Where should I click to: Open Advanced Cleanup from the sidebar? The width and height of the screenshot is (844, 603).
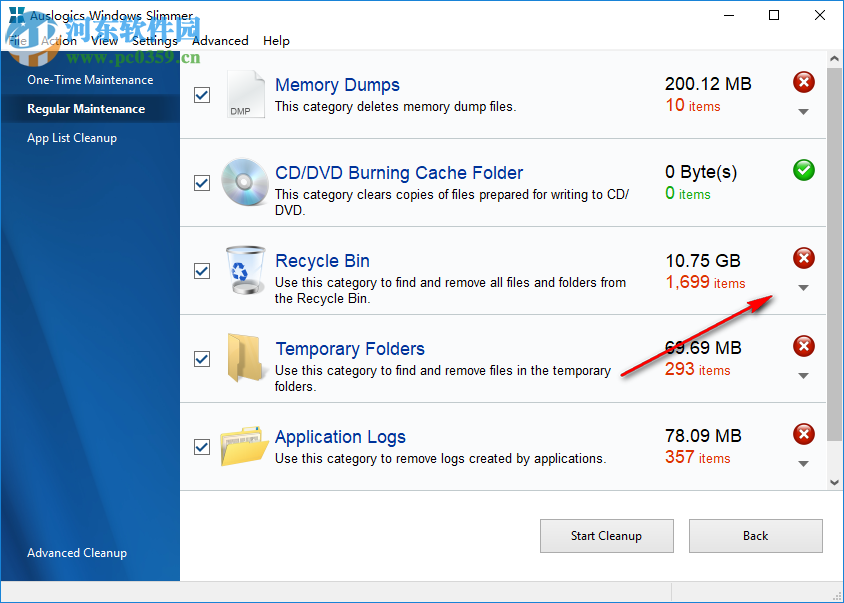[x=77, y=552]
